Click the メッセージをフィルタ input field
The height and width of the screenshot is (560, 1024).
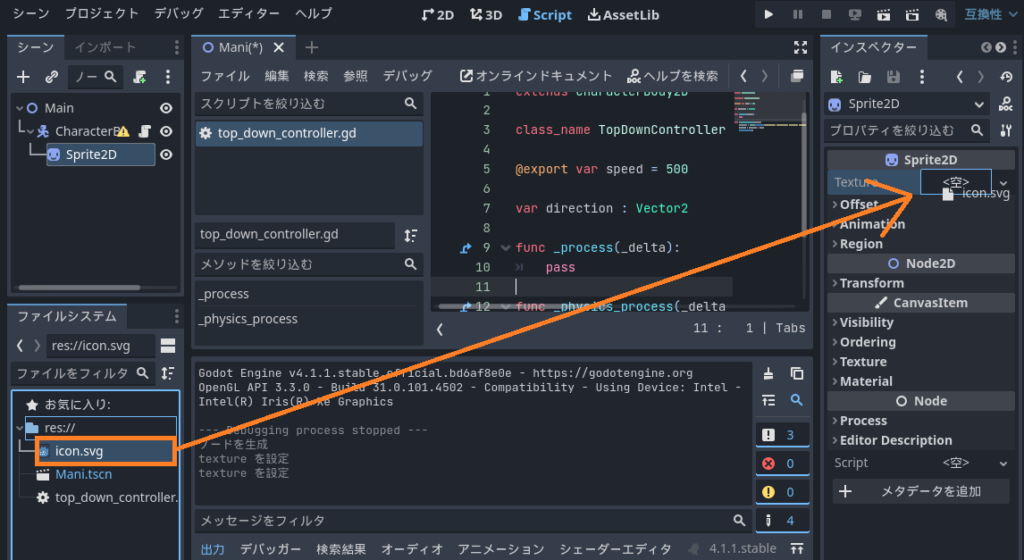[473, 520]
